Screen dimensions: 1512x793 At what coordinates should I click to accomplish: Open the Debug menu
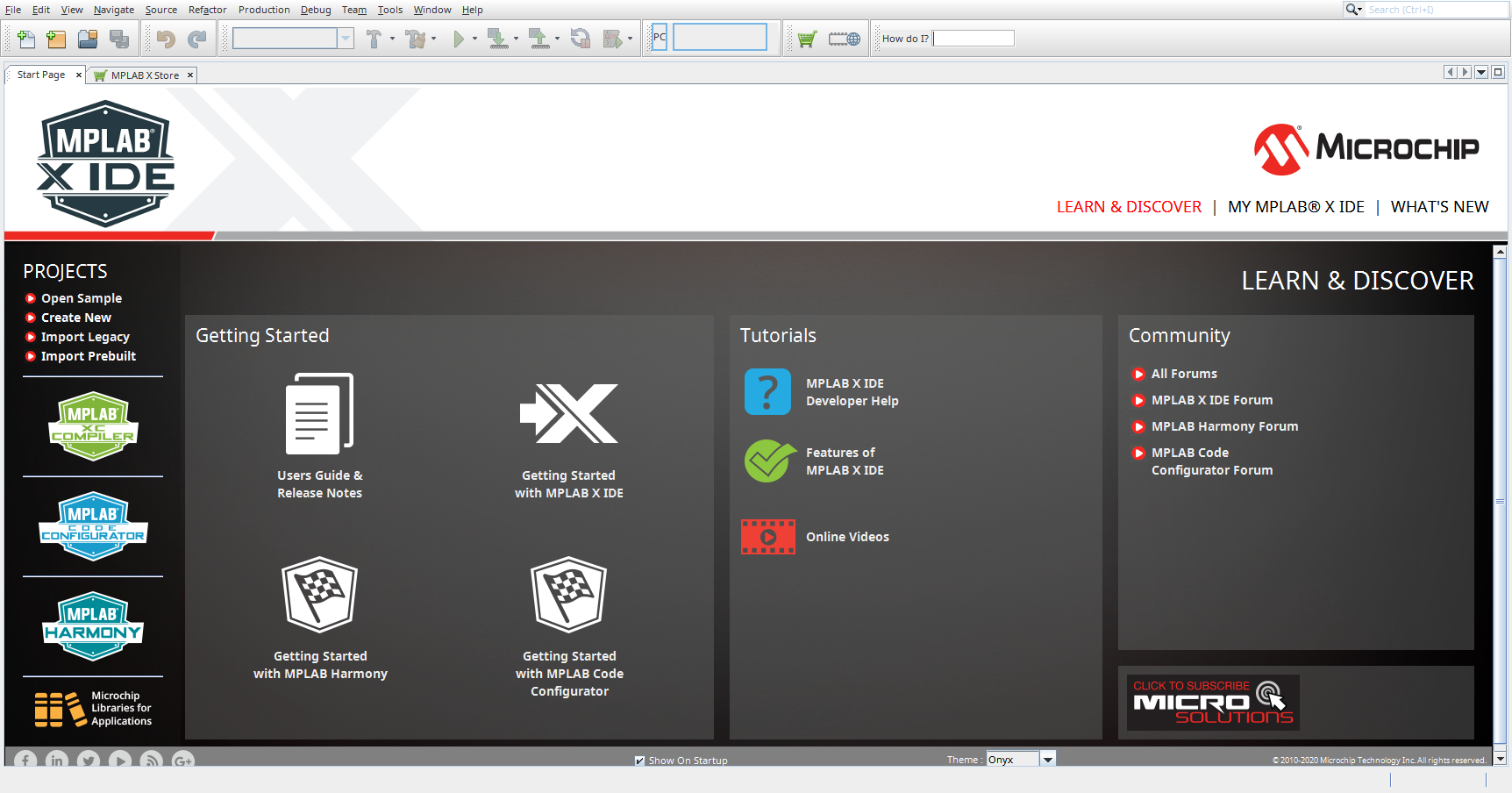316,10
